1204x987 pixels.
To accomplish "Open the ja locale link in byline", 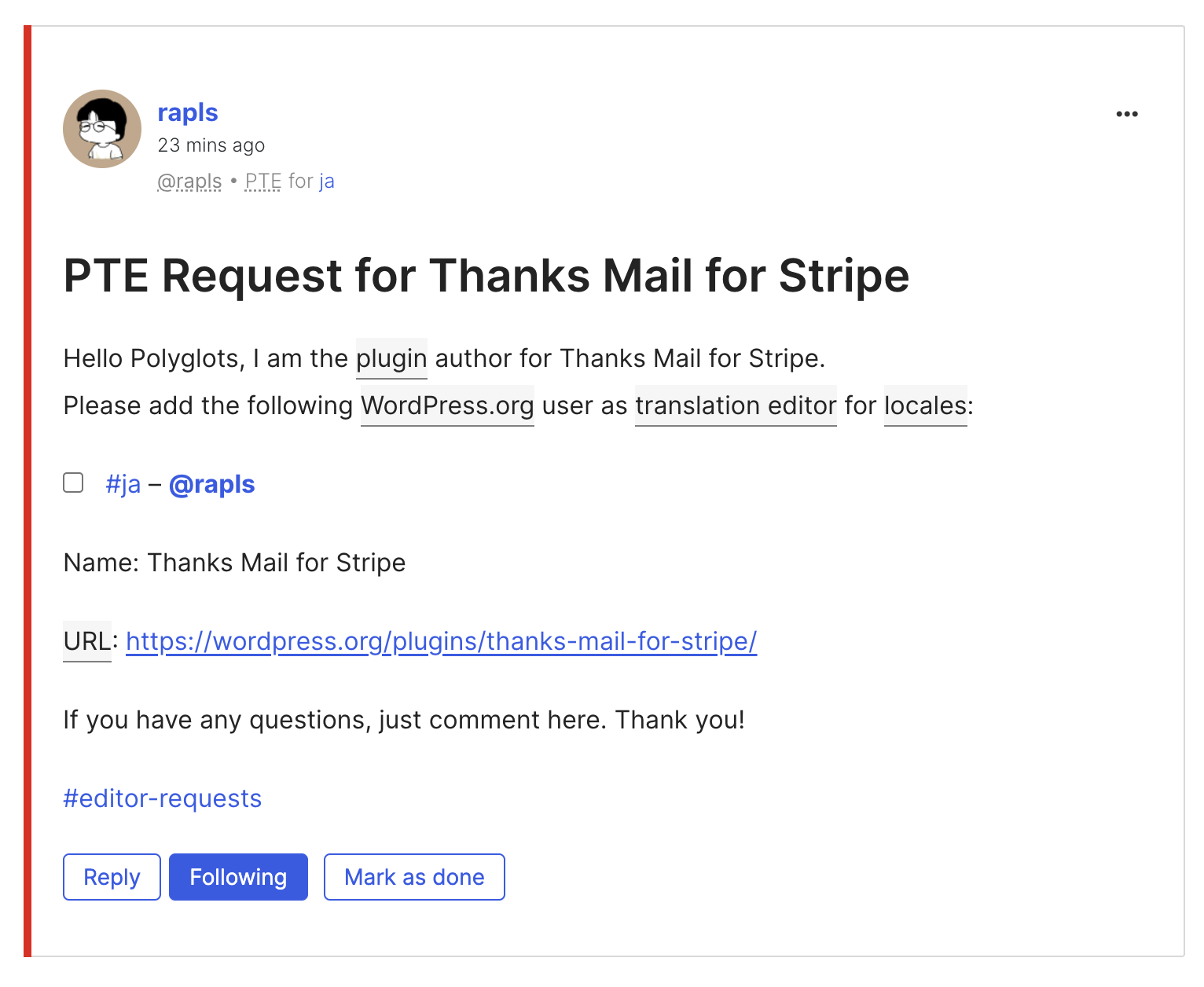I will [x=327, y=182].
